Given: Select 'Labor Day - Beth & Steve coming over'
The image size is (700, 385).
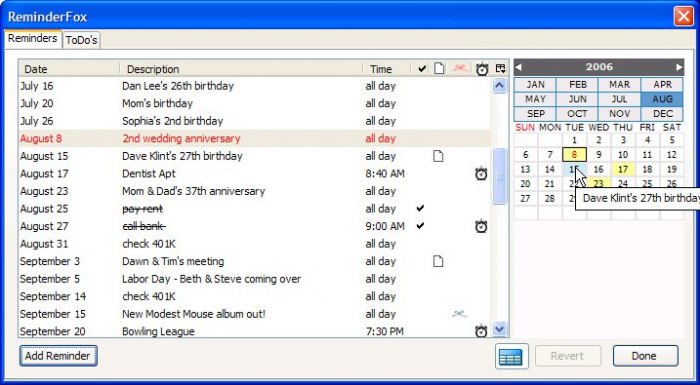Looking at the screenshot, I should pyautogui.click(x=254, y=279).
